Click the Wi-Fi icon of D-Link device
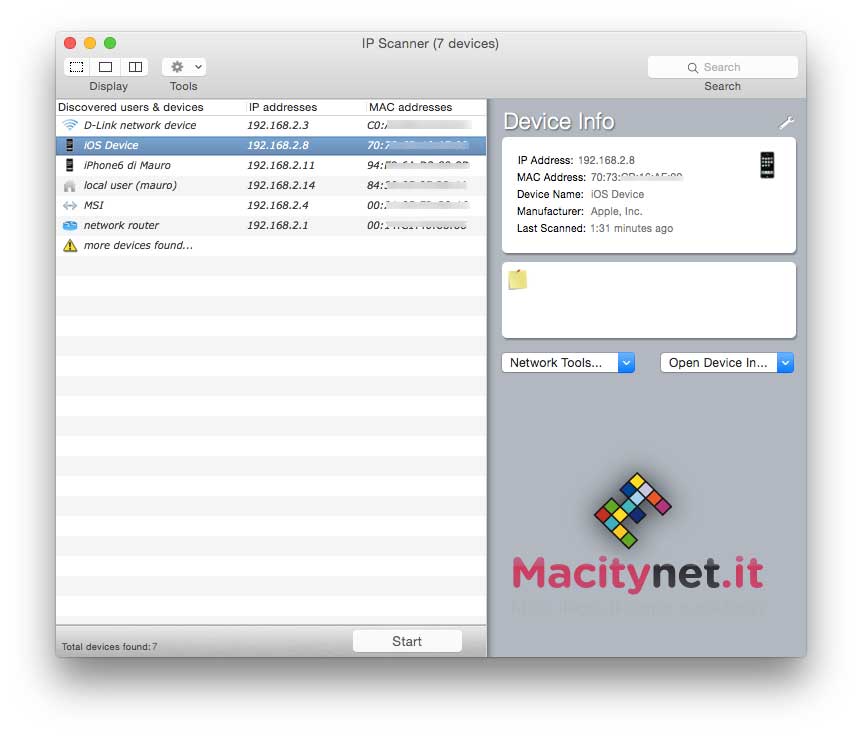The width and height of the screenshot is (862, 737). point(70,125)
